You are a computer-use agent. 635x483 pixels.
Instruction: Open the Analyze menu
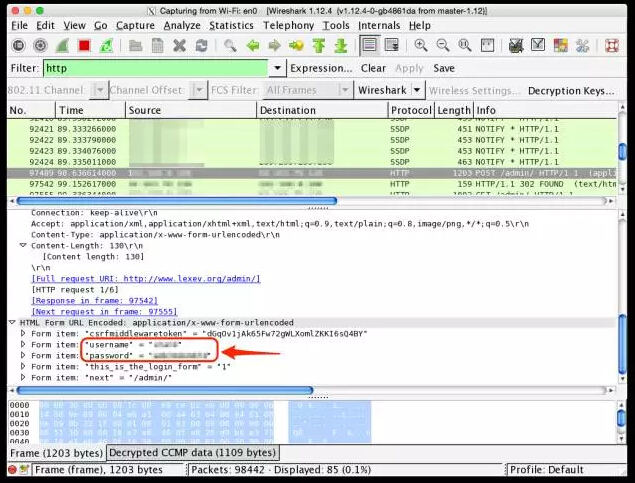[x=182, y=26]
